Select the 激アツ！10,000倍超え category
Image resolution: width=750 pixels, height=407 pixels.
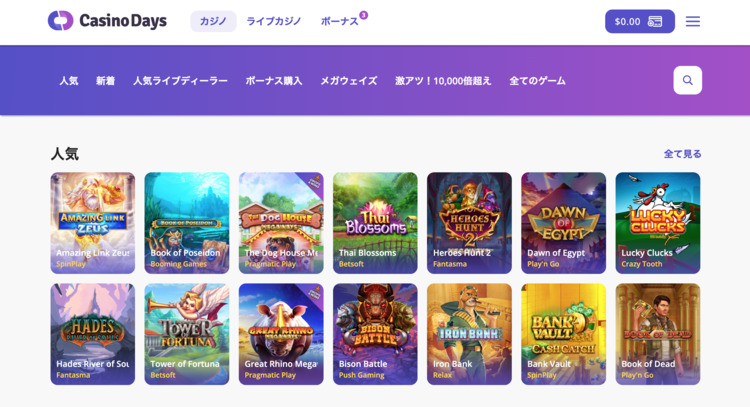click(x=443, y=81)
